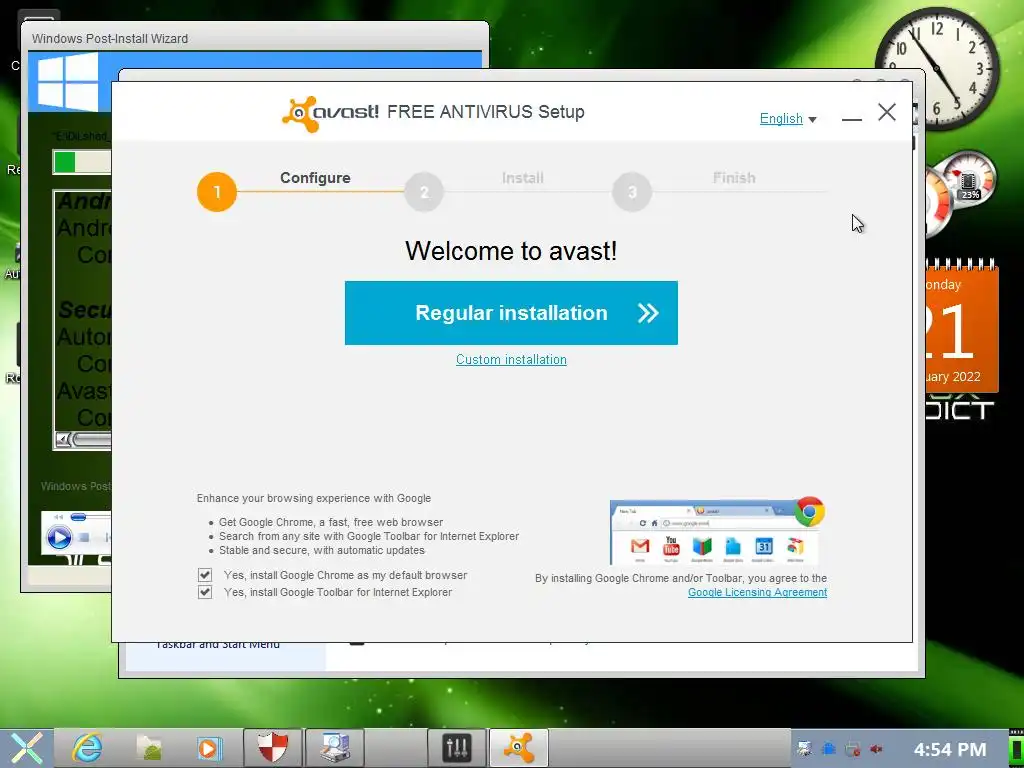
Task: Switch to the avast taskbar item
Action: tap(519, 748)
